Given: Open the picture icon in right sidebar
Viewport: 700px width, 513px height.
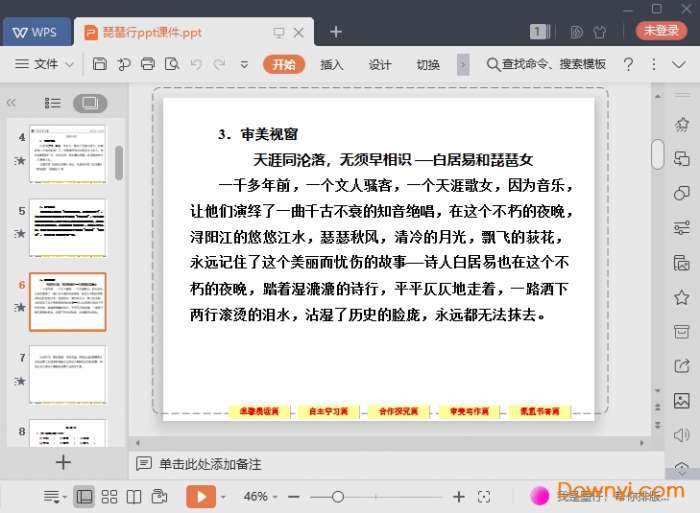Looking at the screenshot, I should pos(682,401).
